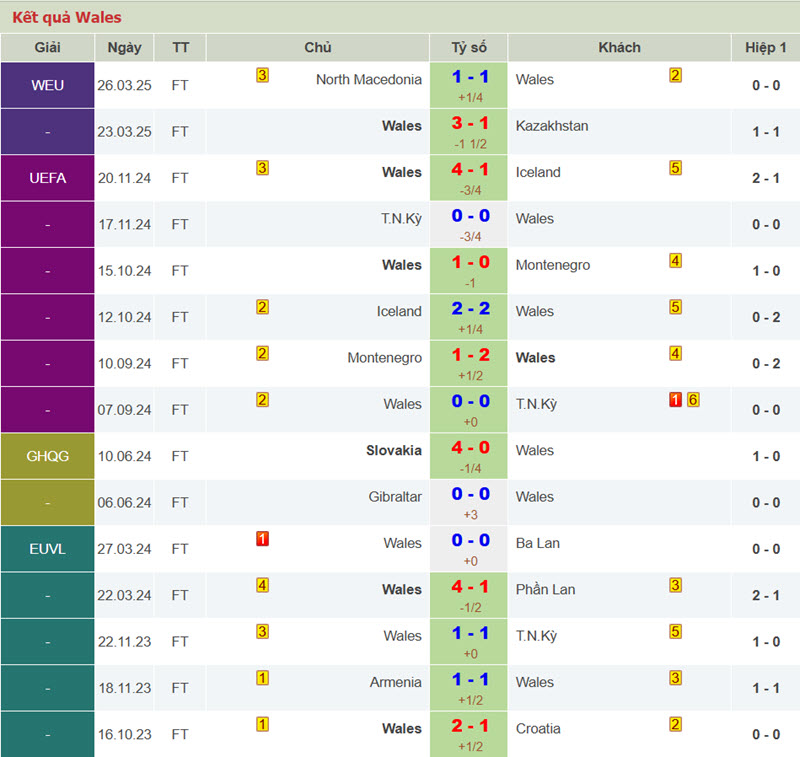Open the Armenia team link
Image resolution: width=800 pixels, height=757 pixels.
(x=395, y=683)
